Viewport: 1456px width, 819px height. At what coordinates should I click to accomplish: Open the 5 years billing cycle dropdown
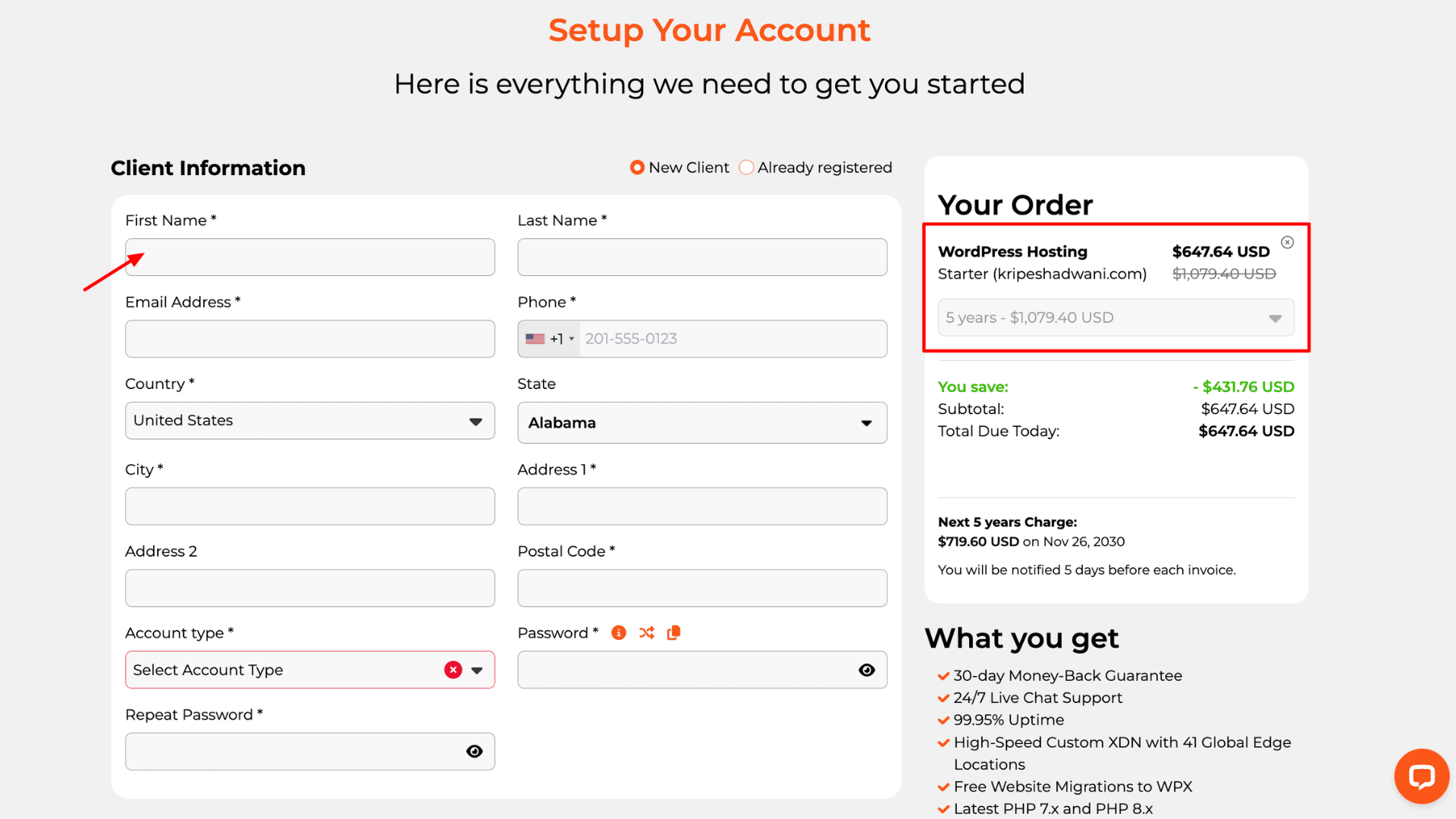pos(1116,318)
